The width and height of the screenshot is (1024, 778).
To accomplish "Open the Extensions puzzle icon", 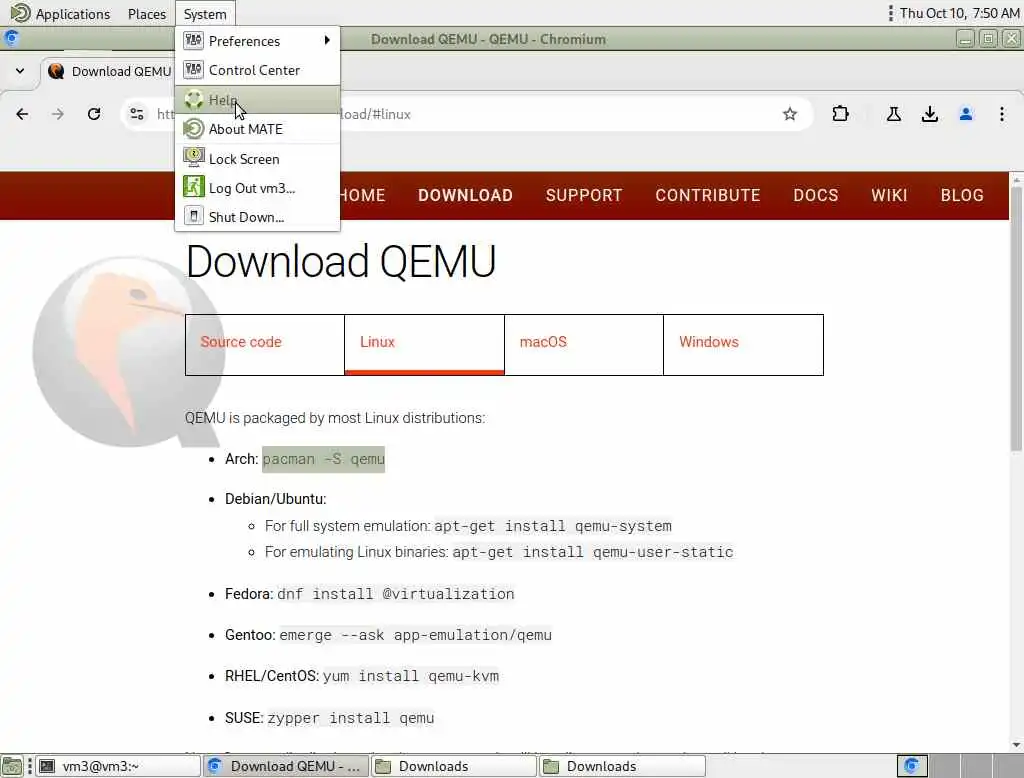I will (840, 114).
